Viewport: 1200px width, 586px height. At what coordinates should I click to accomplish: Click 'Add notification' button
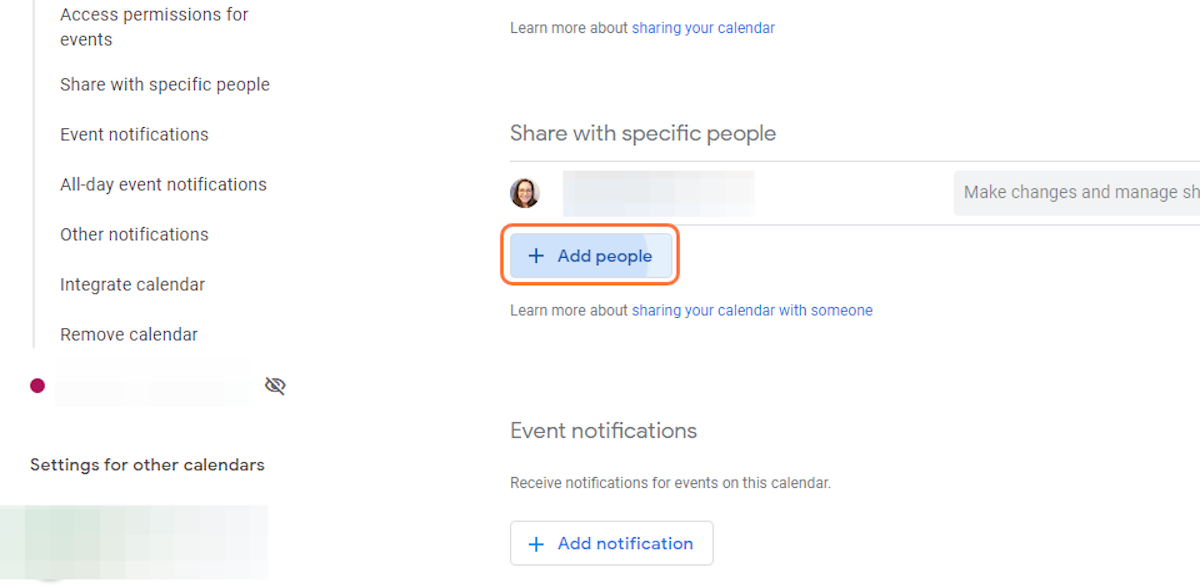point(611,543)
